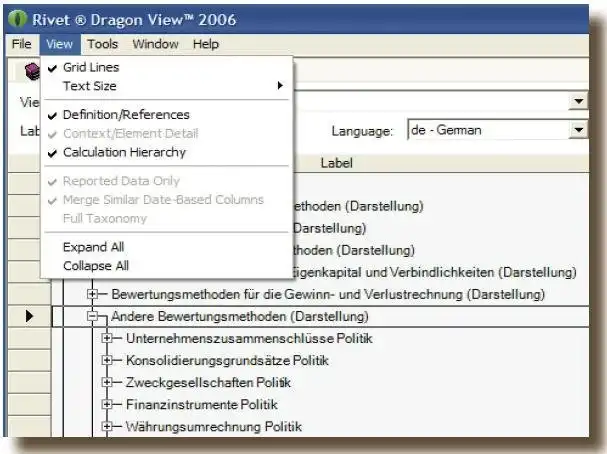The width and height of the screenshot is (607, 454).
Task: Select 'Finanzinstrumente Politik' row
Action: [x=202, y=405]
